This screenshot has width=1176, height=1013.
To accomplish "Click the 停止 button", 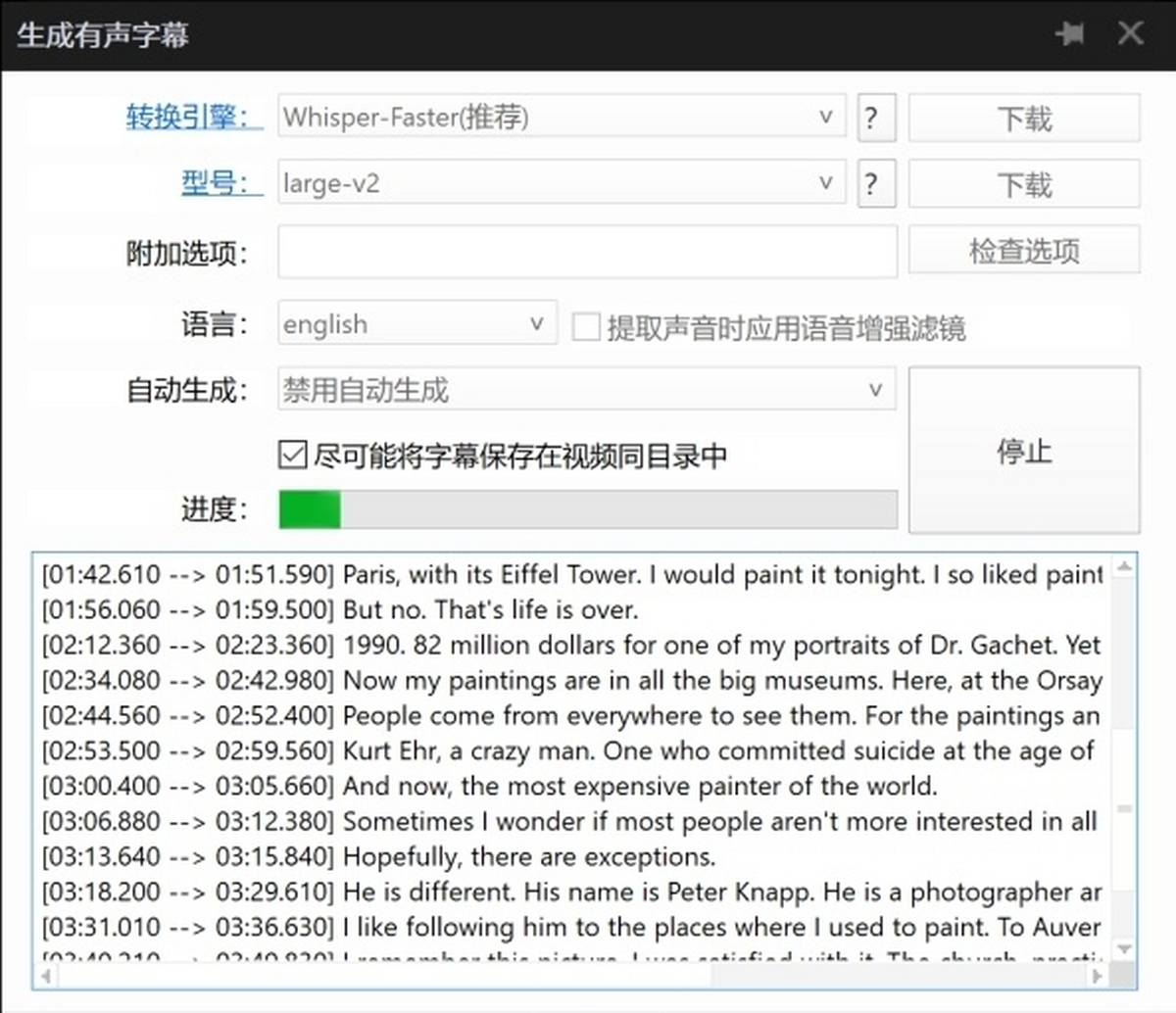I will [1024, 451].
